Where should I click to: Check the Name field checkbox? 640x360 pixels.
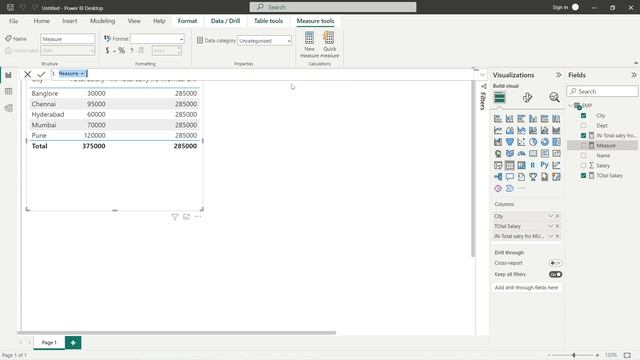583,156
